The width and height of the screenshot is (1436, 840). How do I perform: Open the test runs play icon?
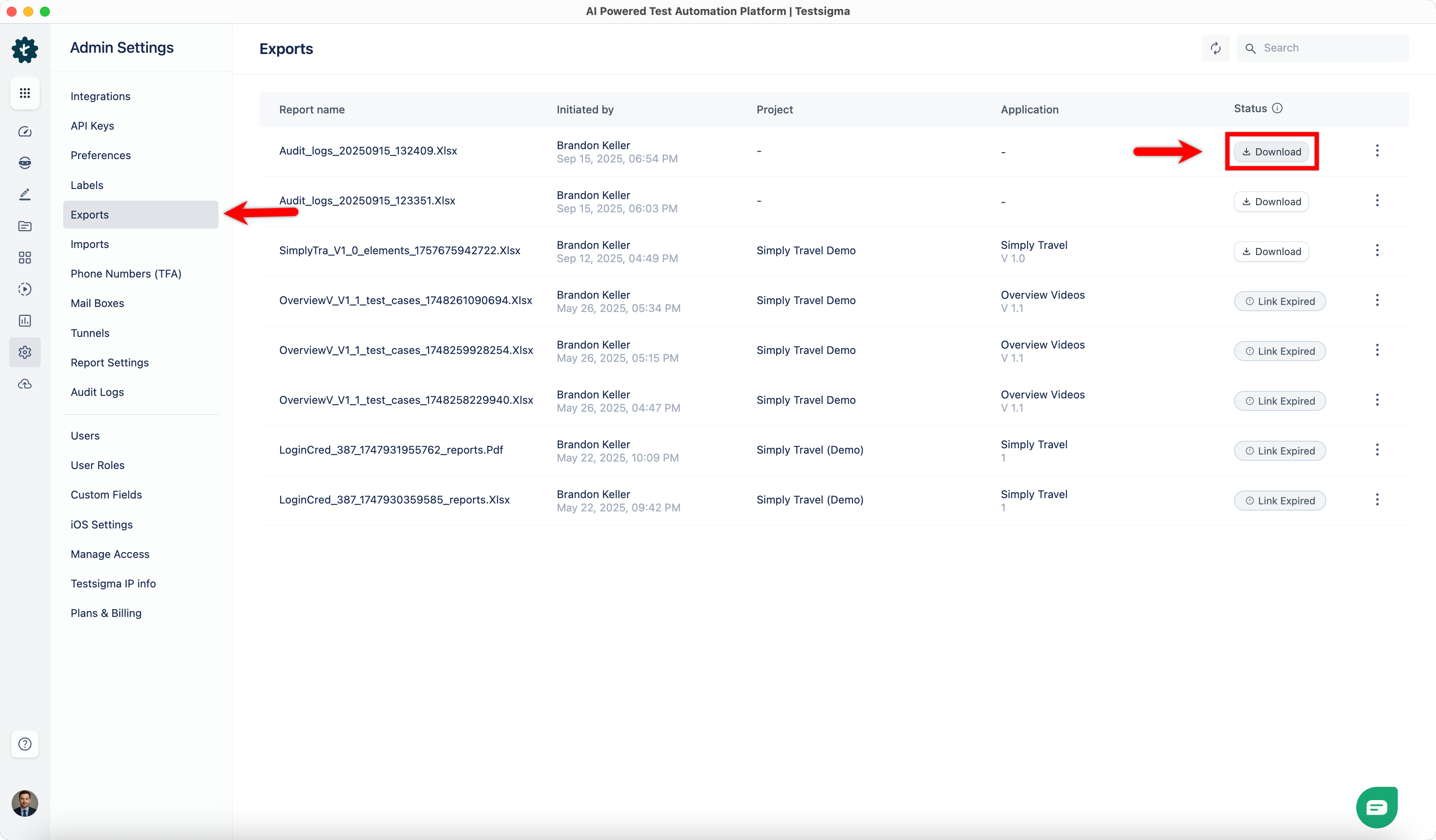tap(25, 289)
